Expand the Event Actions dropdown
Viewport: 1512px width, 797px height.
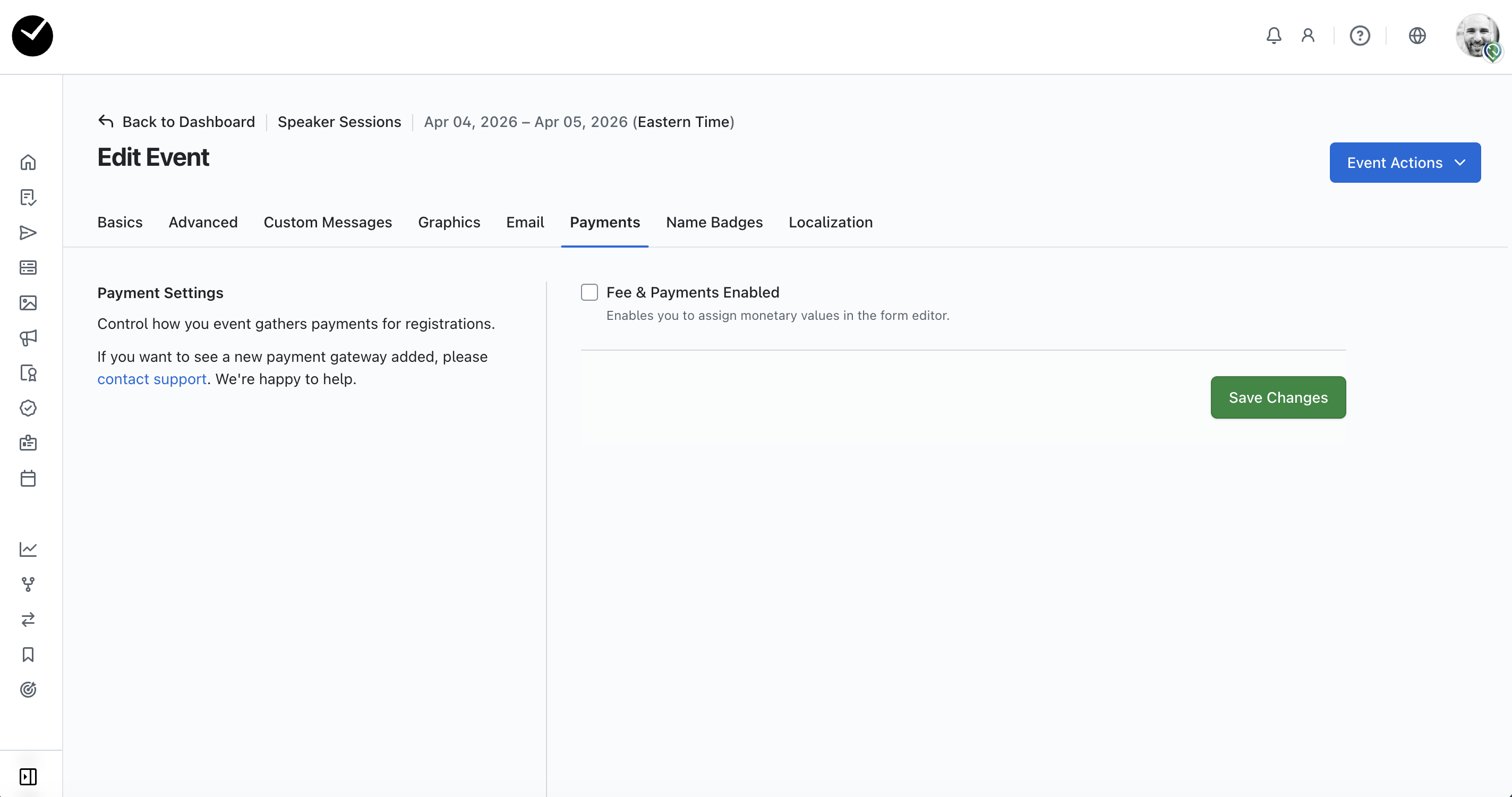click(x=1405, y=163)
